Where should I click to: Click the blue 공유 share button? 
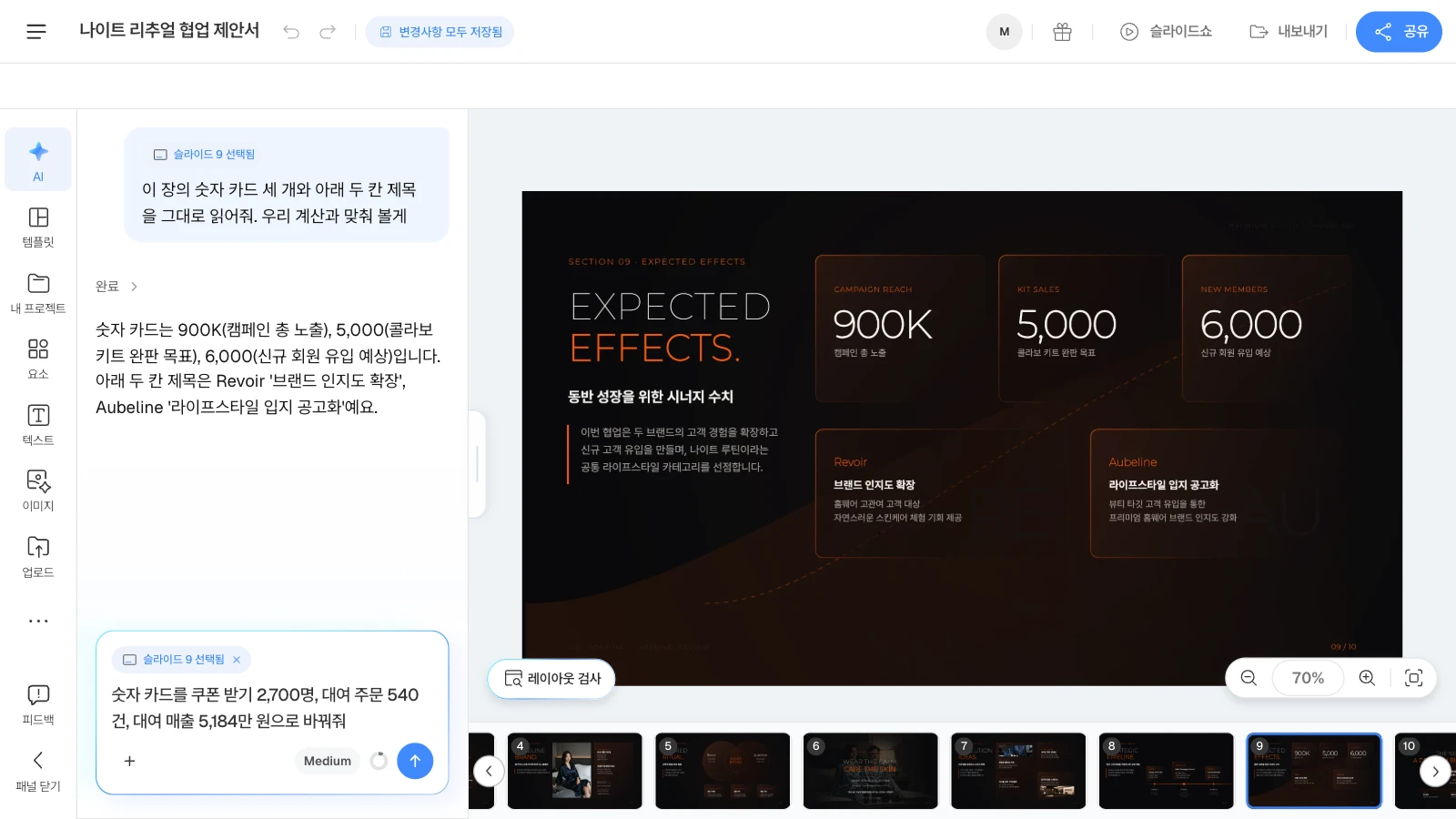pos(1399,32)
